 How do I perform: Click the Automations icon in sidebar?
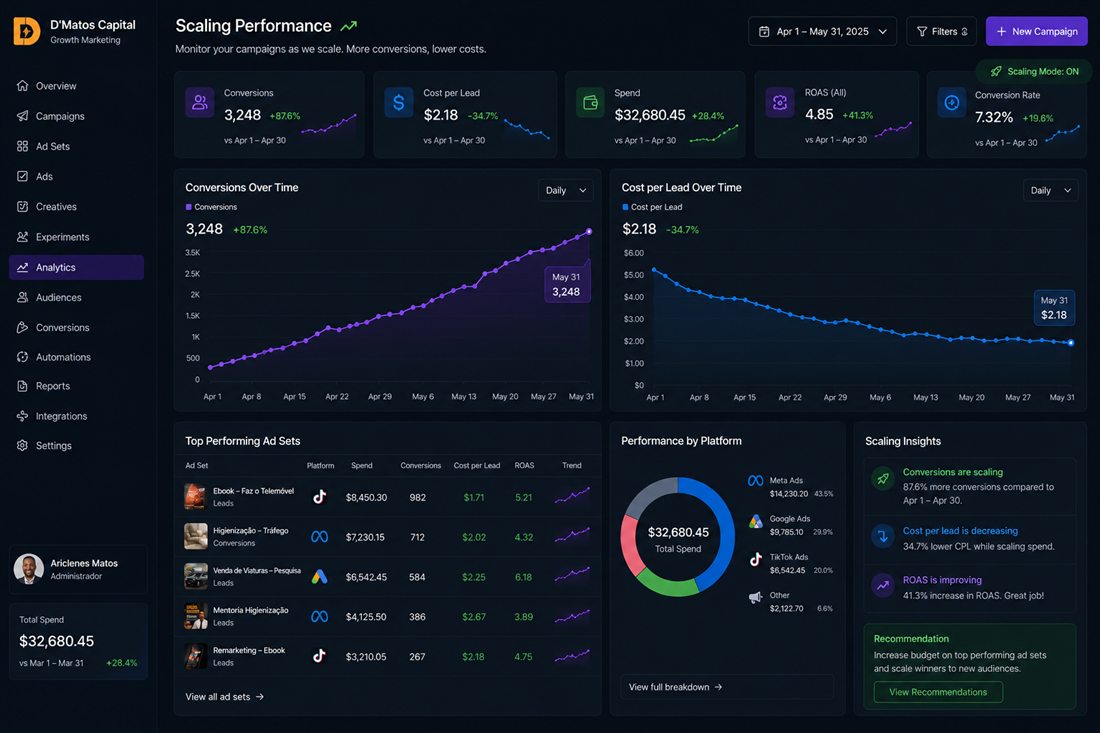[x=22, y=356]
